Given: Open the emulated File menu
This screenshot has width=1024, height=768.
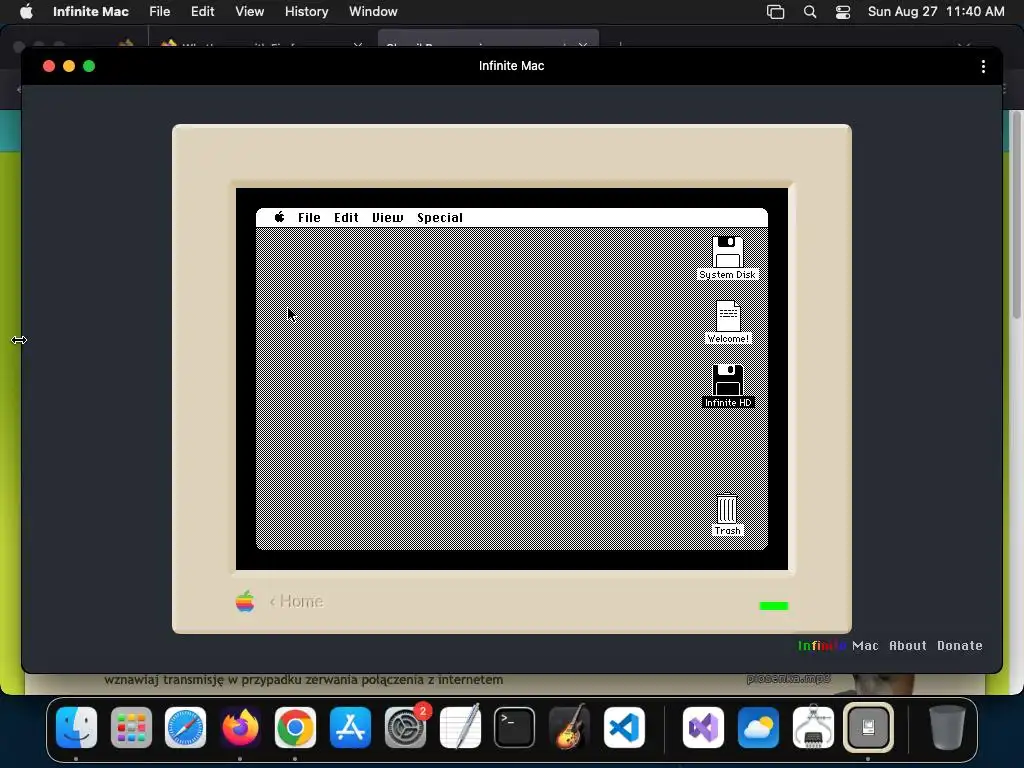Looking at the screenshot, I should [x=309, y=217].
